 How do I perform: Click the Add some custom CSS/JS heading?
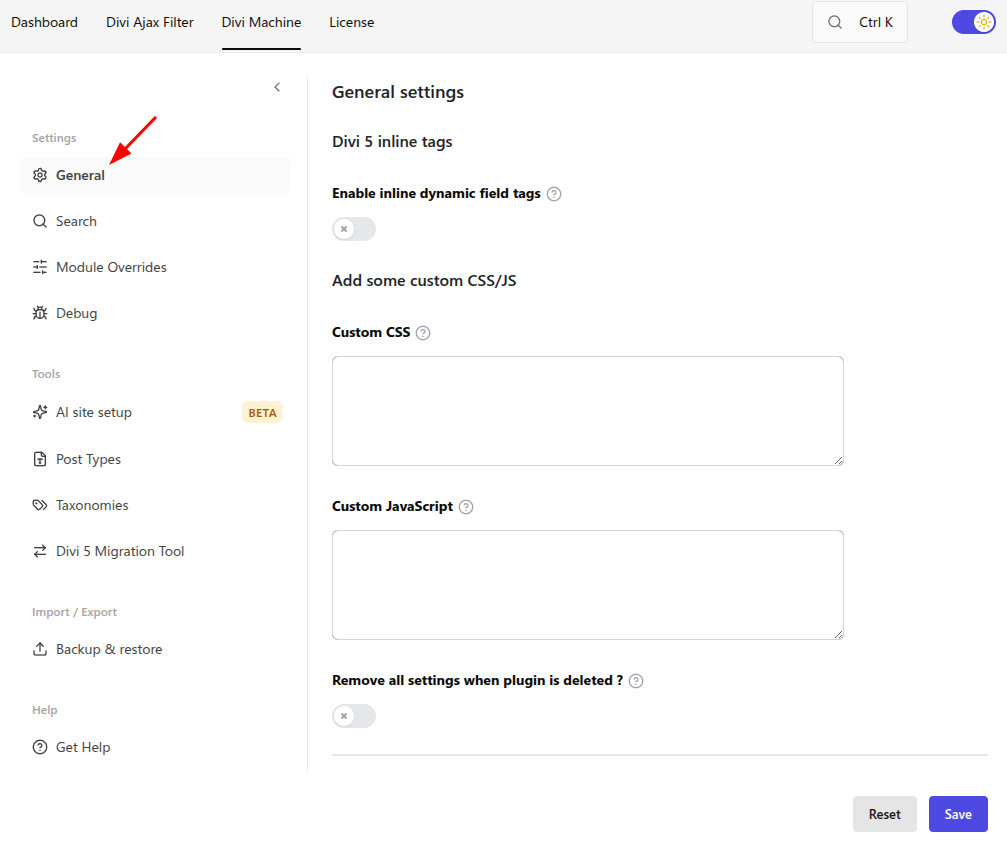[424, 281]
